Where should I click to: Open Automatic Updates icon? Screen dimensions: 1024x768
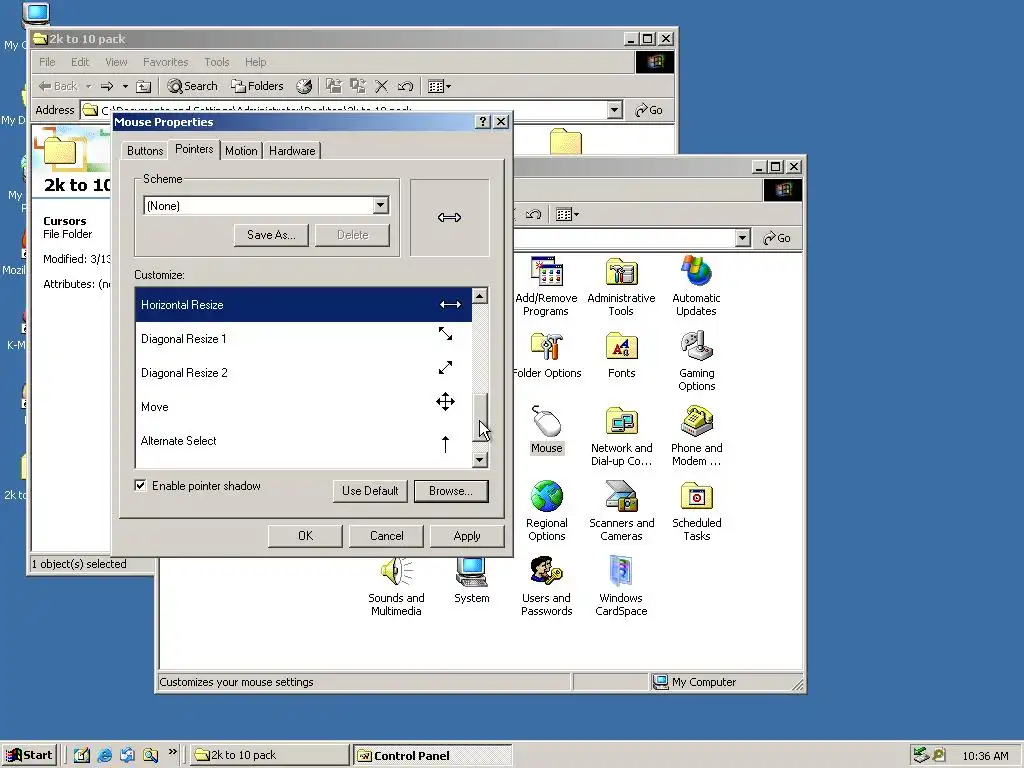[x=696, y=286]
